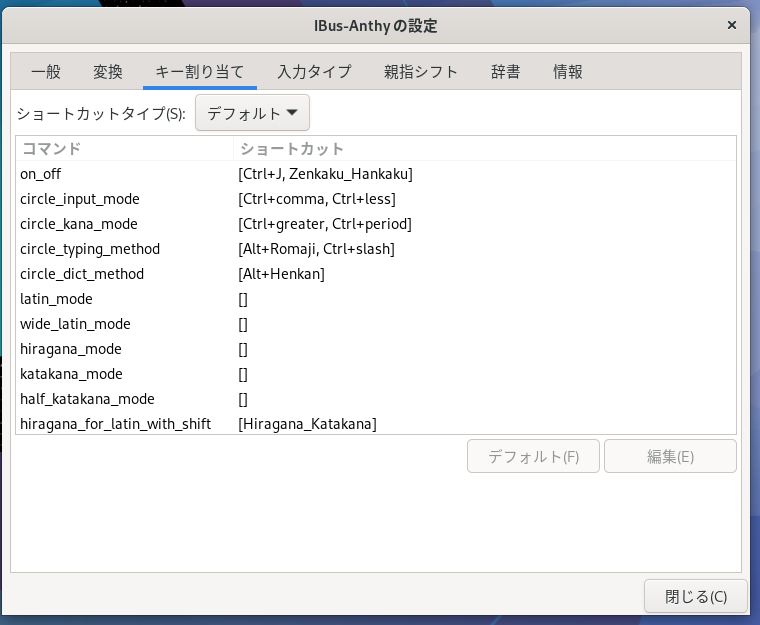760x625 pixels.
Task: Select the half_katakana_mode row
Action: pyautogui.click(x=376, y=399)
